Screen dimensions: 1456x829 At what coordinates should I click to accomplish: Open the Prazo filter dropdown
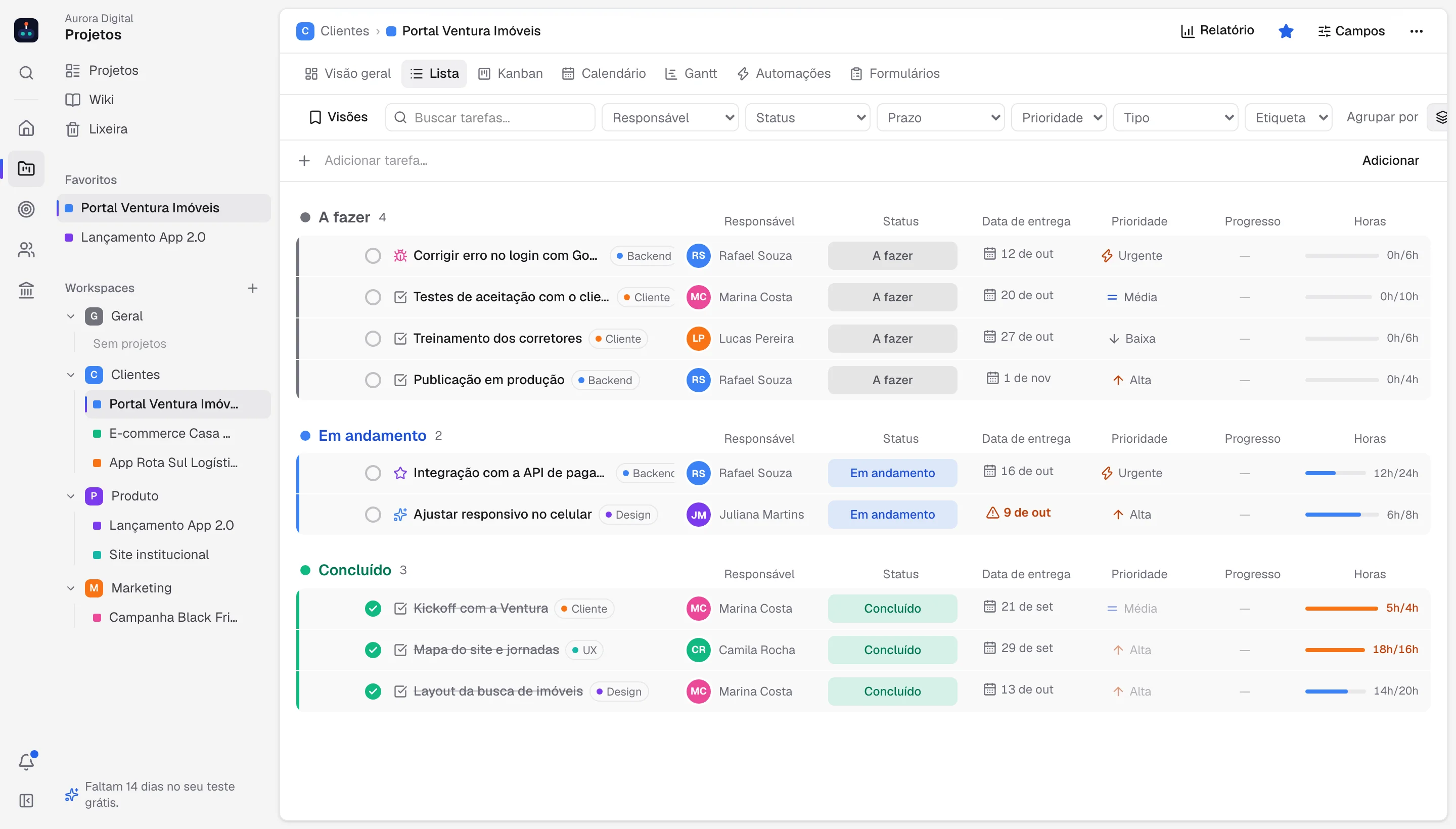(940, 117)
